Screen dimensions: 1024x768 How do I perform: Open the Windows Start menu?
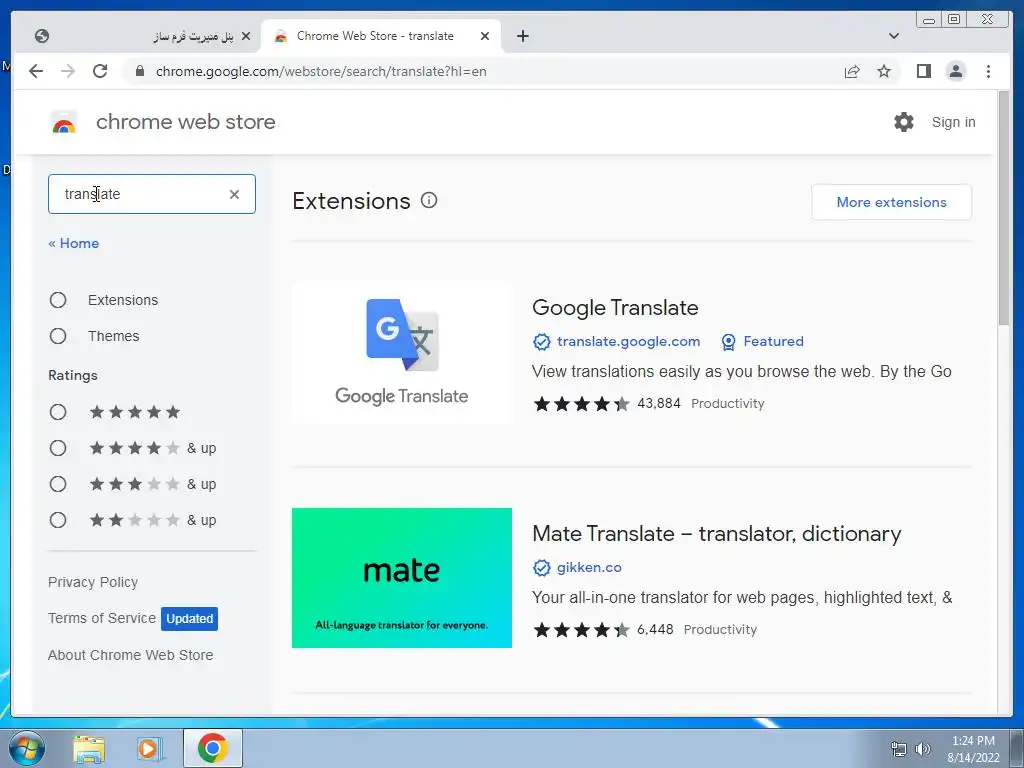coord(27,748)
